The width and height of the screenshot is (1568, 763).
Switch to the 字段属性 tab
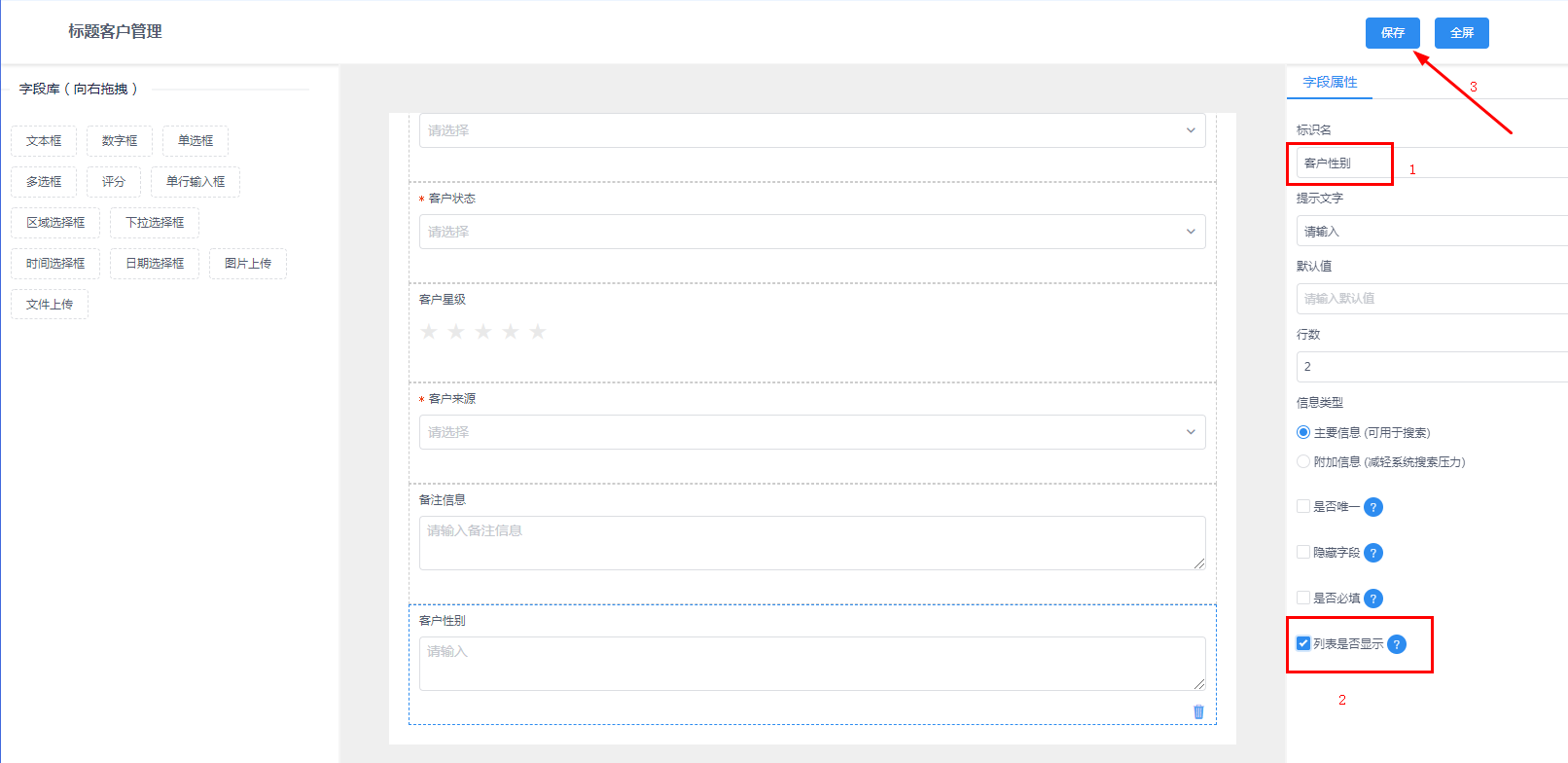tap(1330, 83)
